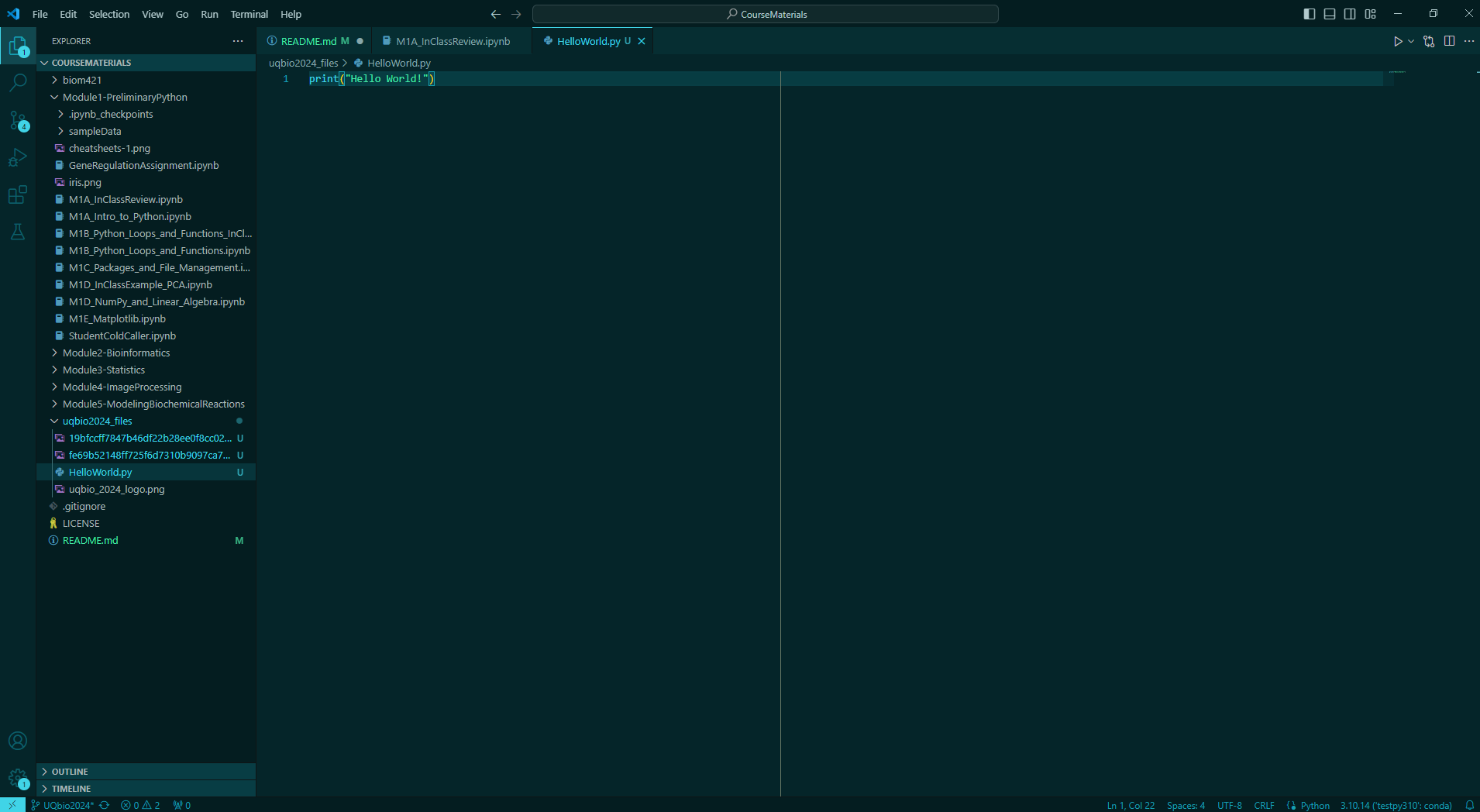
Task: Open StudentColdCaller.ipynb file
Action: click(x=146, y=335)
